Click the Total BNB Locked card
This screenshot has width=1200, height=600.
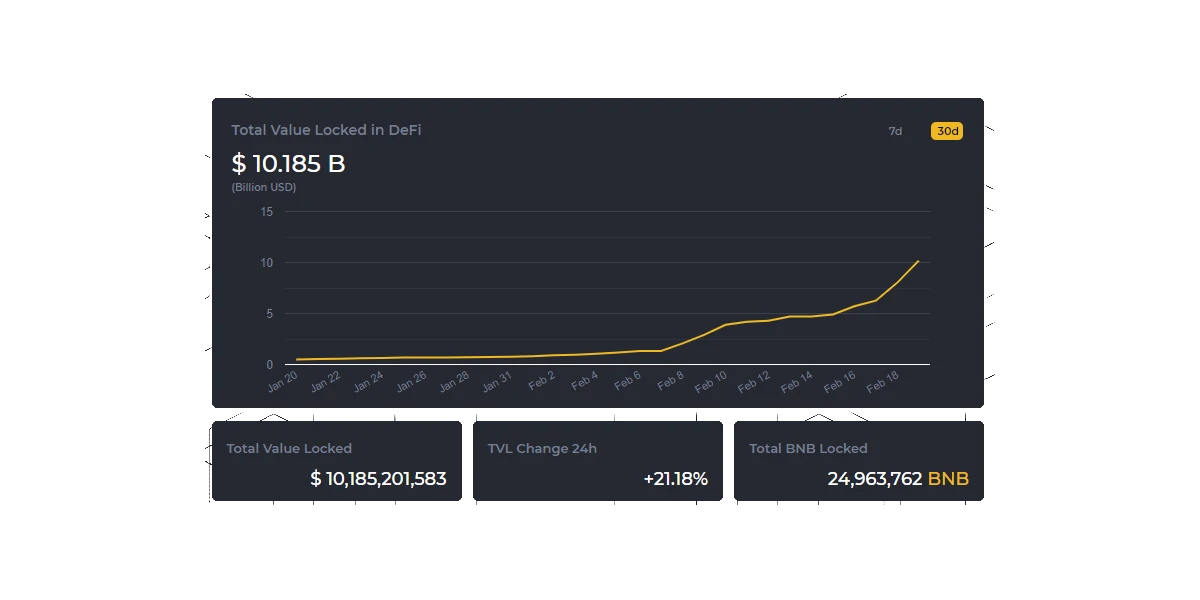(859, 461)
